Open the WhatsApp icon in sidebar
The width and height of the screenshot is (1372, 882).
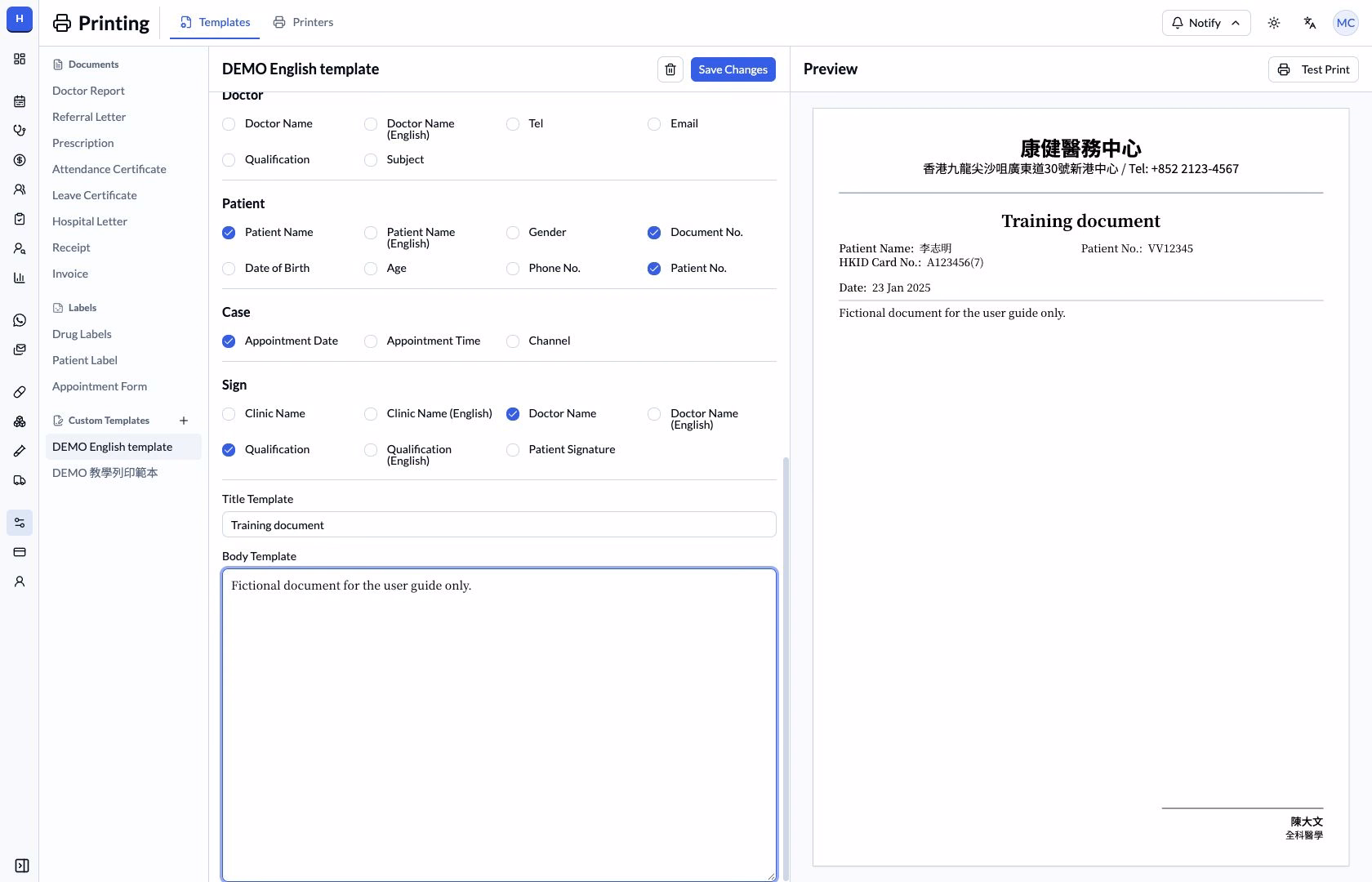(x=20, y=320)
